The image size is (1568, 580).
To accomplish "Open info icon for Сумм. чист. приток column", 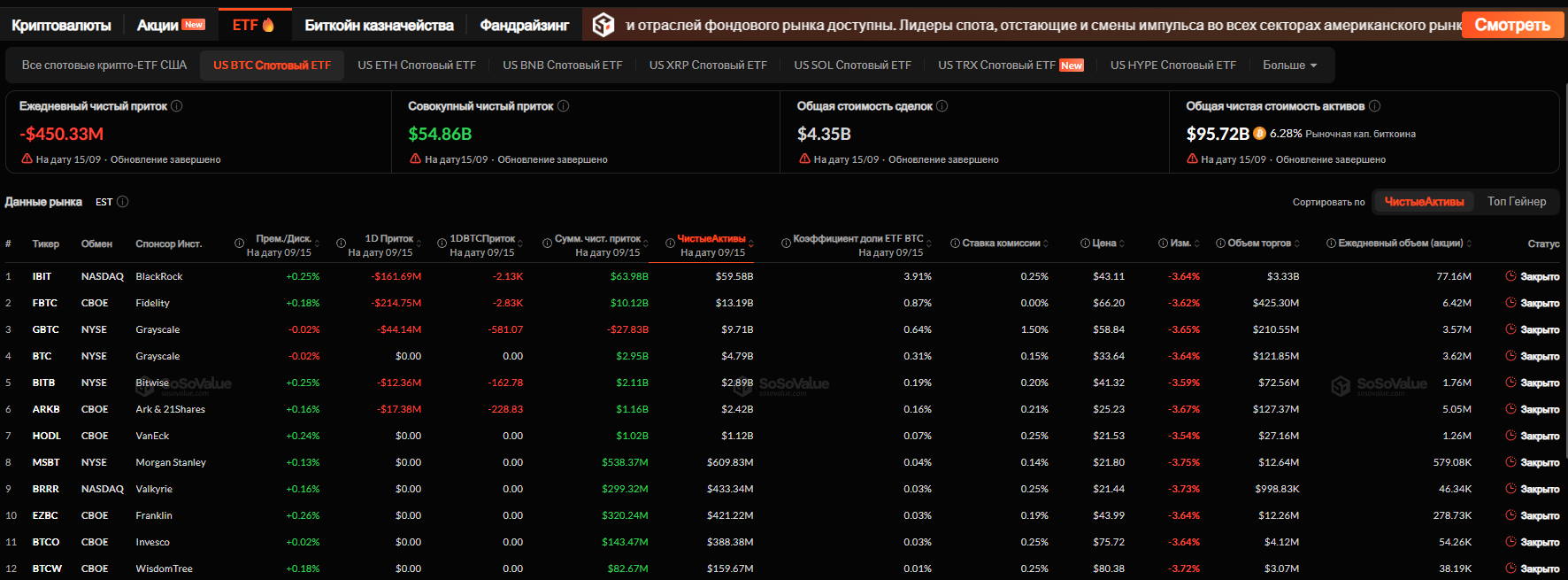I will click(548, 244).
